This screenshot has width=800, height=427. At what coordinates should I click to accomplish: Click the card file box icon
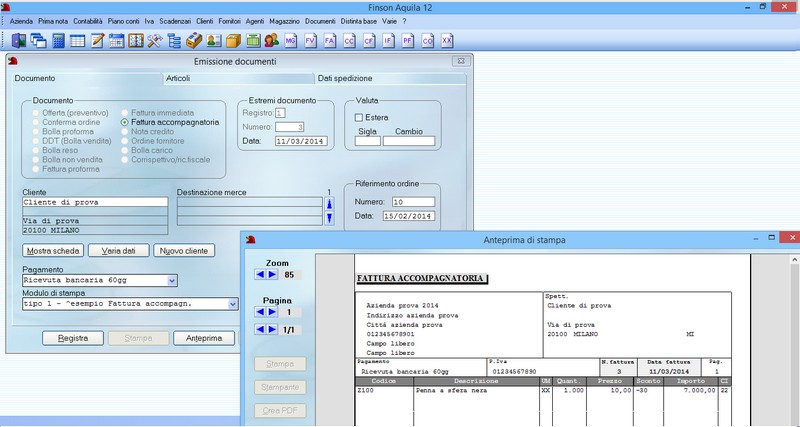(x=194, y=41)
